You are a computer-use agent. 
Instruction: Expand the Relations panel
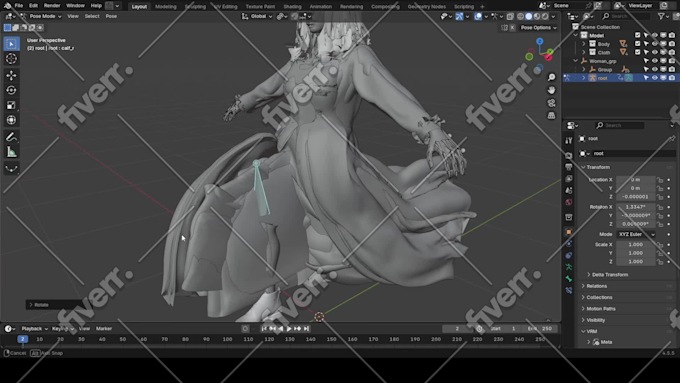pos(596,286)
